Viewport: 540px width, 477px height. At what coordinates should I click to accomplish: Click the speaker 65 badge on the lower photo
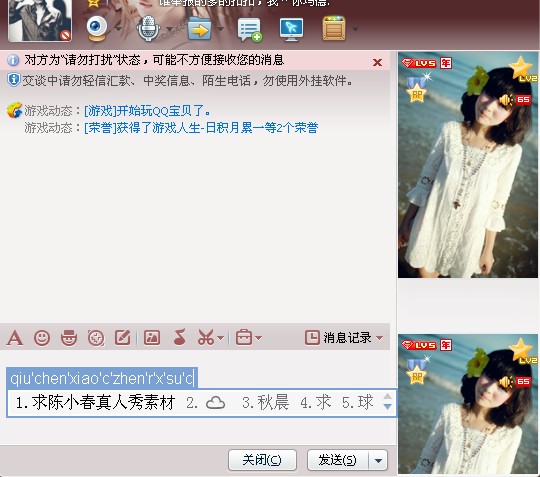514,382
